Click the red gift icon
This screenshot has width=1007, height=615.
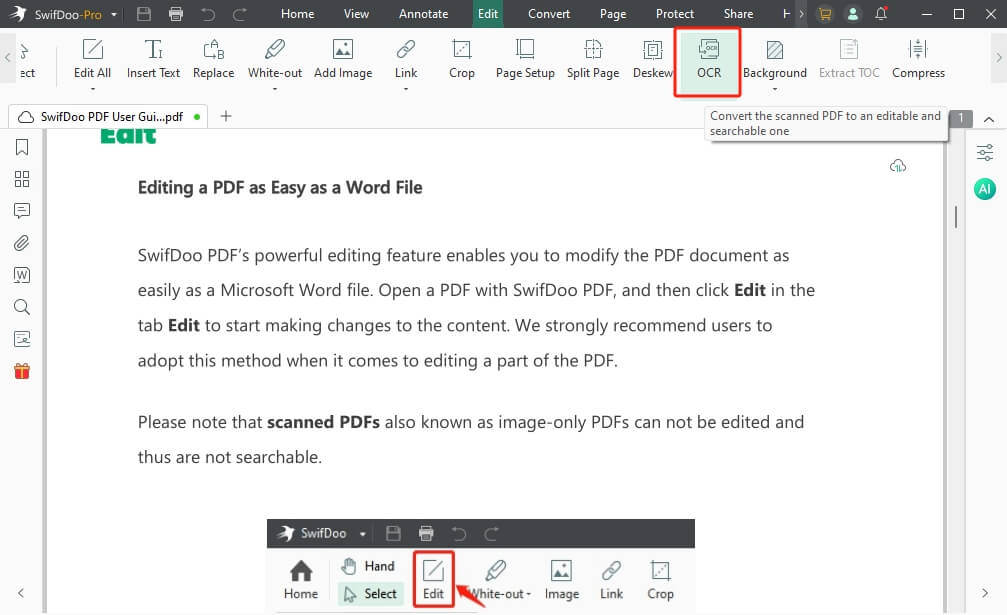tap(22, 371)
